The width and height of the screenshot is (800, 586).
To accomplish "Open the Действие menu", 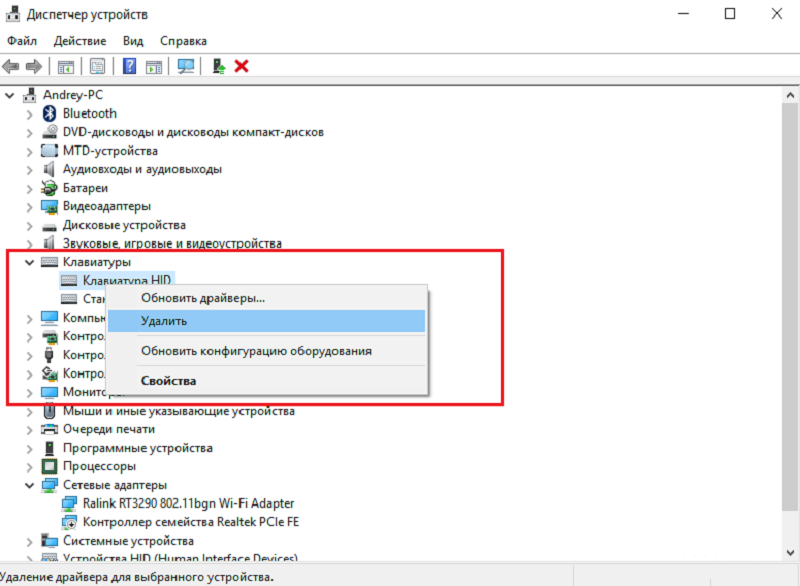I will [x=80, y=41].
